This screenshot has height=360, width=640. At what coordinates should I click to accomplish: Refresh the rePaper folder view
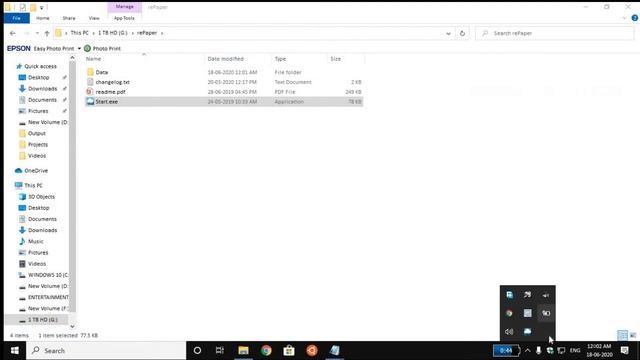pyautogui.click(x=462, y=33)
